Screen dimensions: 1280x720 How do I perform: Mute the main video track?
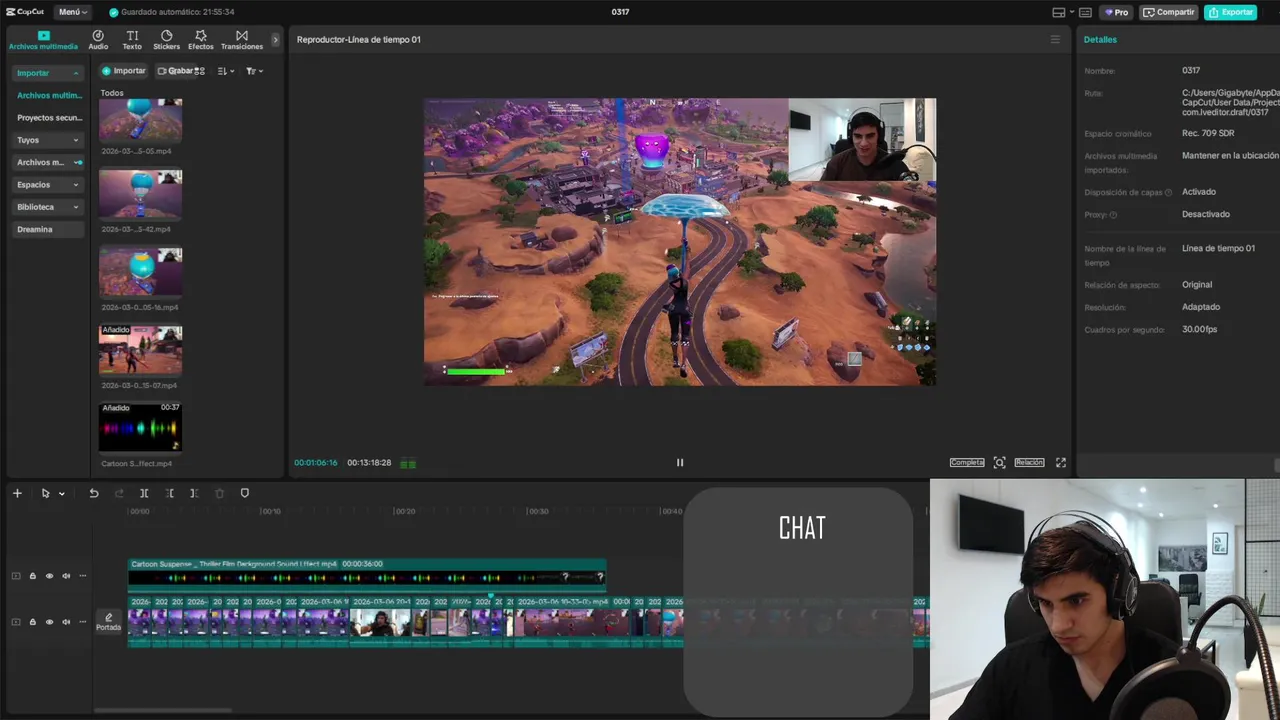(66, 622)
